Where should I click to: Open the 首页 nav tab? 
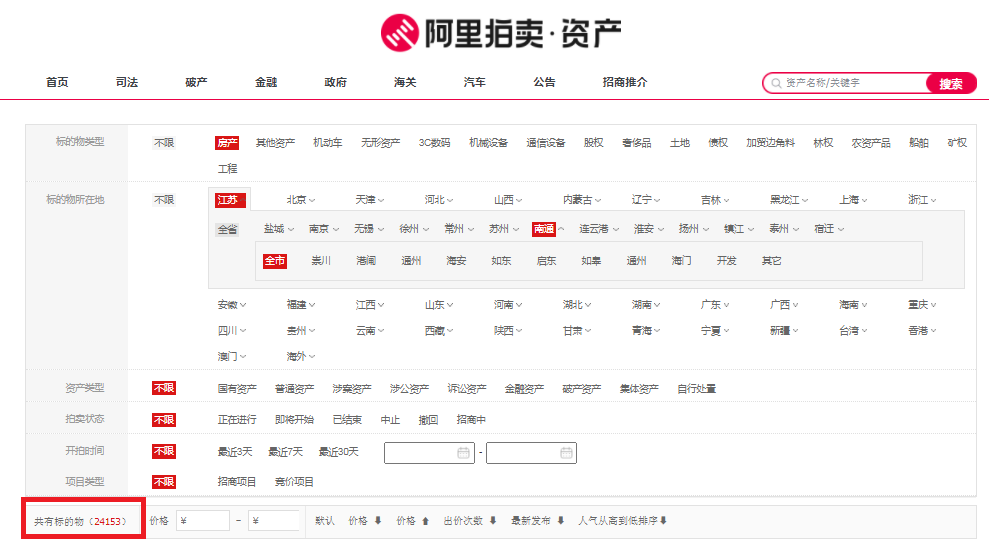pyautogui.click(x=57, y=82)
